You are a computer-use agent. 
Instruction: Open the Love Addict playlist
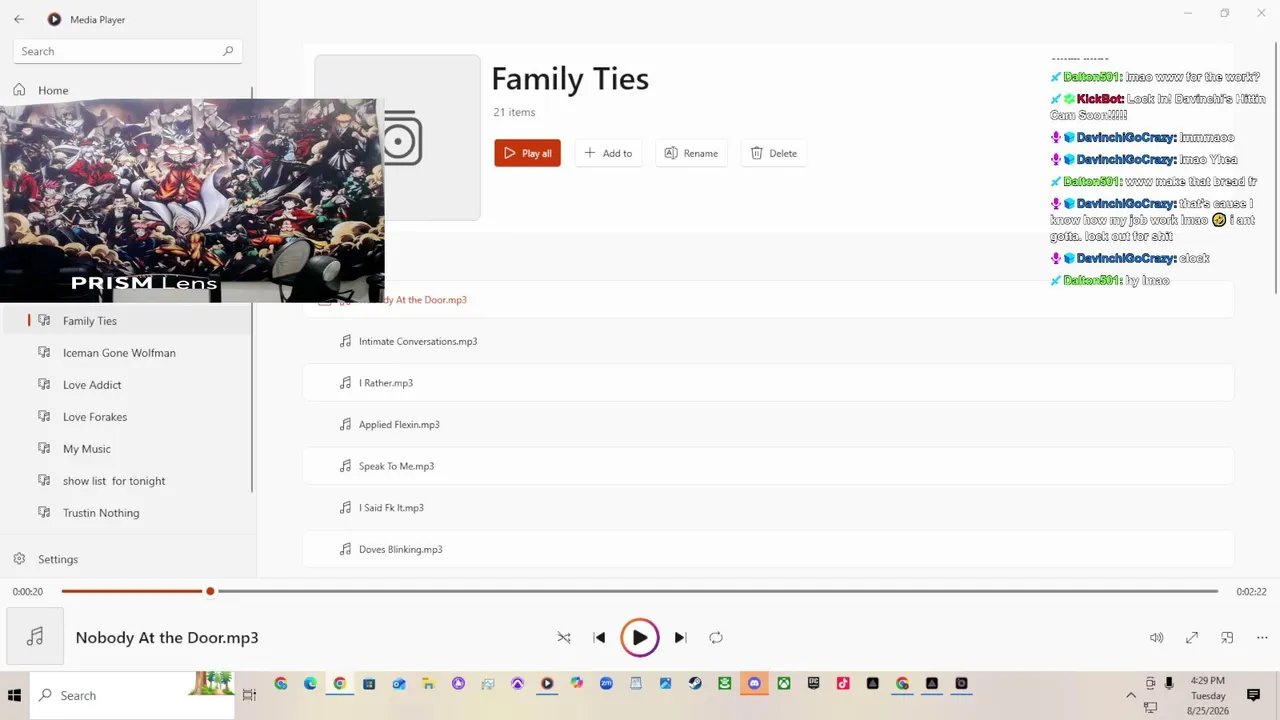point(127,385)
